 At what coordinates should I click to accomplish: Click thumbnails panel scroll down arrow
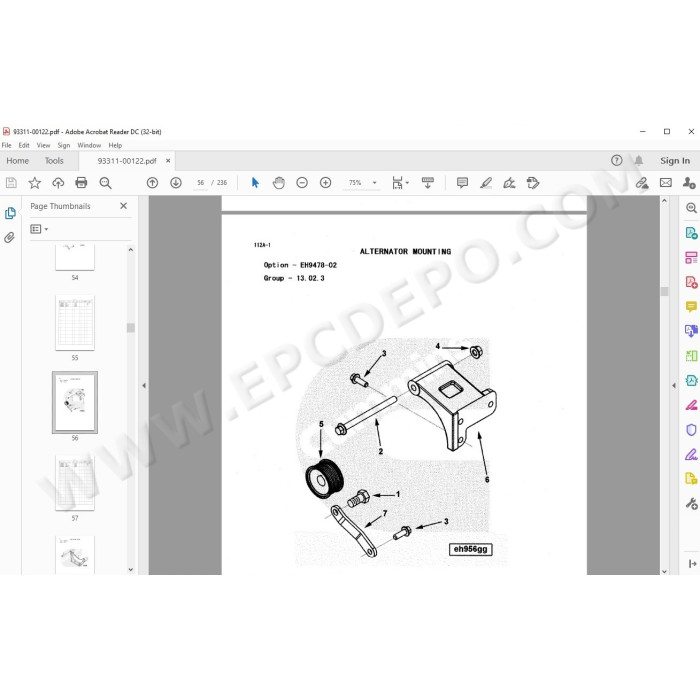[131, 569]
